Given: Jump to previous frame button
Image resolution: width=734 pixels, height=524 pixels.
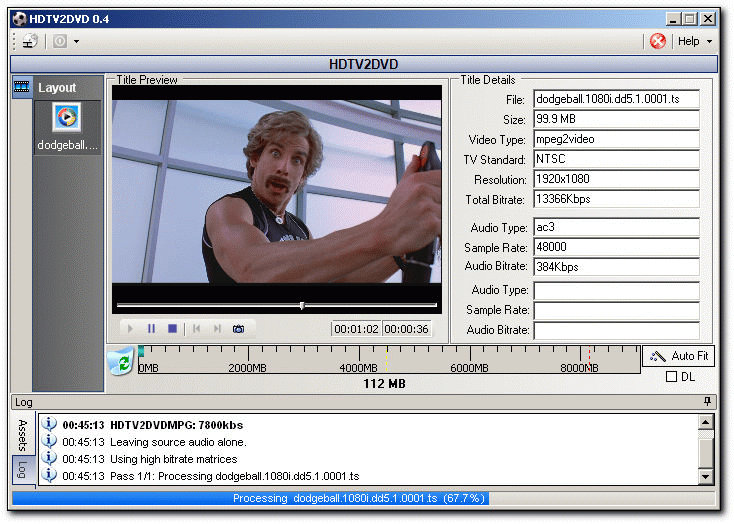Looking at the screenshot, I should coord(197,329).
